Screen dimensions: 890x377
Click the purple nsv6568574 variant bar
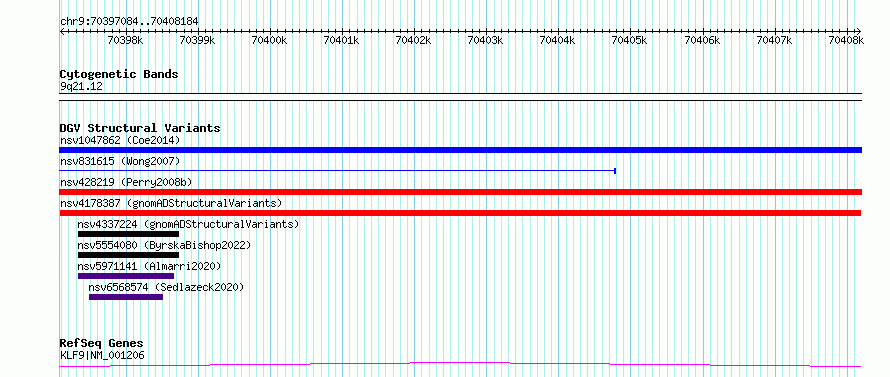click(126, 297)
